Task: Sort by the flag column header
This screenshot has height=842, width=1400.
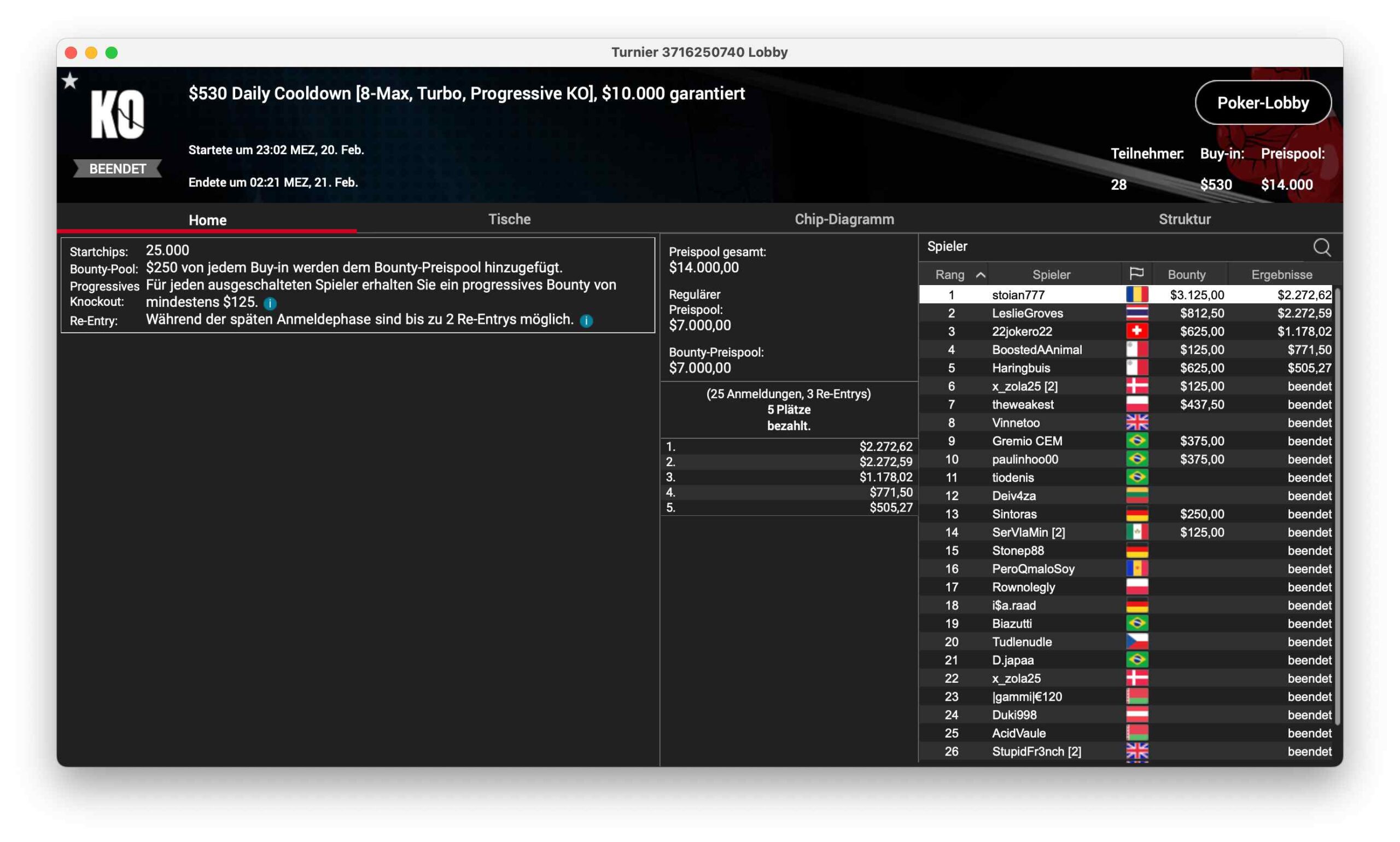Action: tap(1136, 275)
